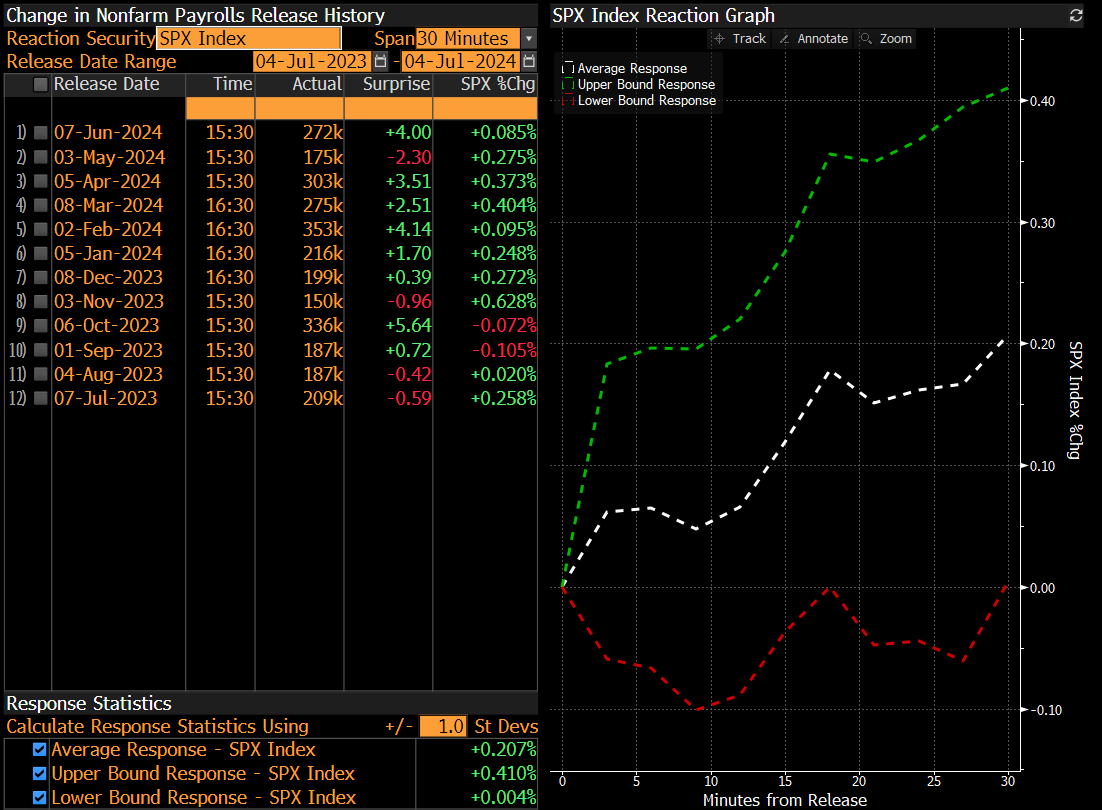Image resolution: width=1102 pixels, height=810 pixels.
Task: Click the +0.628% SPX change value
Action: click(x=503, y=301)
